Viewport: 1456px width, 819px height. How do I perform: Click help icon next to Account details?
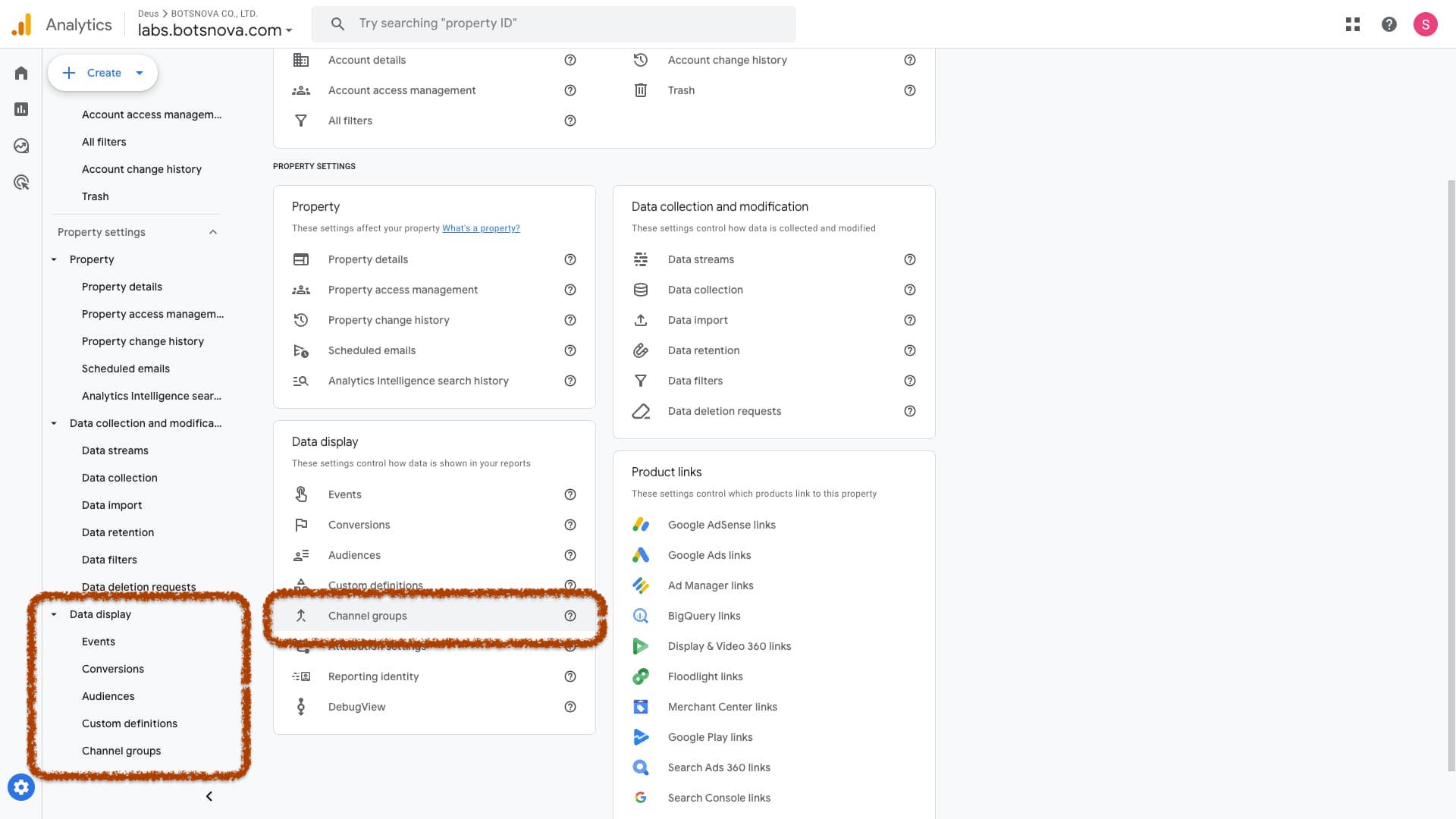pos(570,60)
